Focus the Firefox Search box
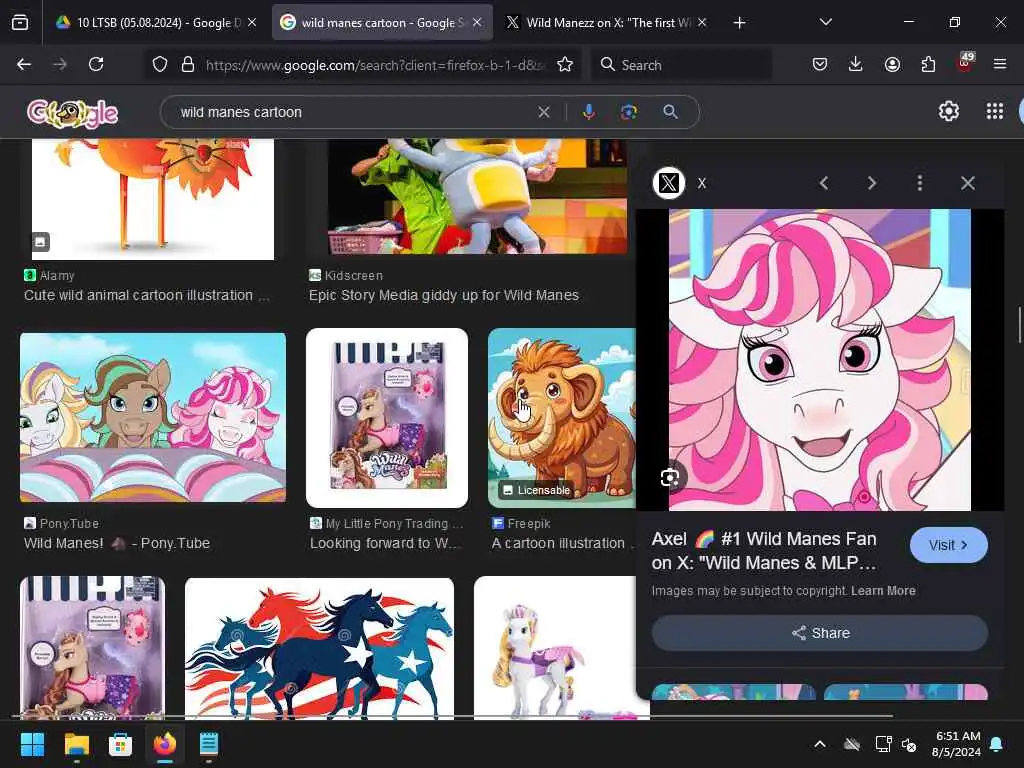 (682, 65)
